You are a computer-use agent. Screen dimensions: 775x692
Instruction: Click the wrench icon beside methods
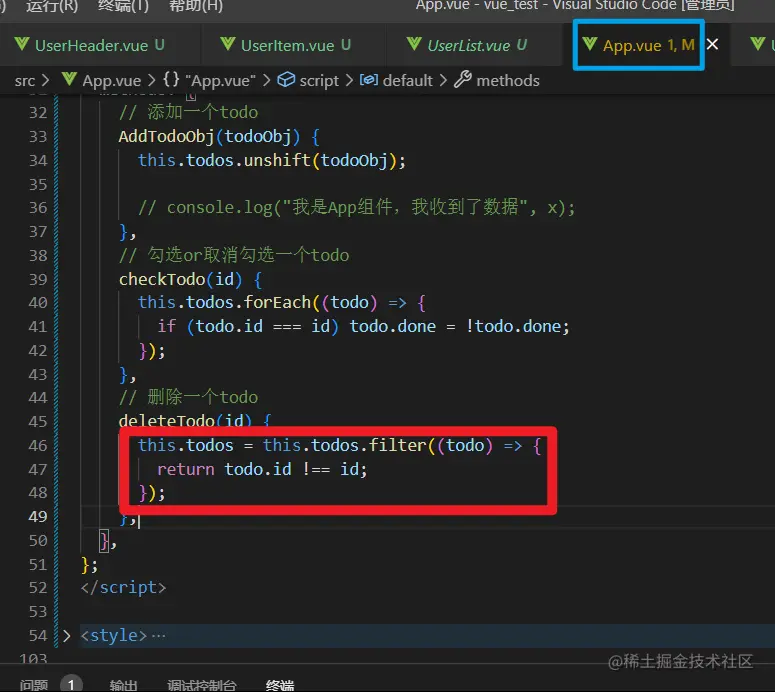click(462, 80)
